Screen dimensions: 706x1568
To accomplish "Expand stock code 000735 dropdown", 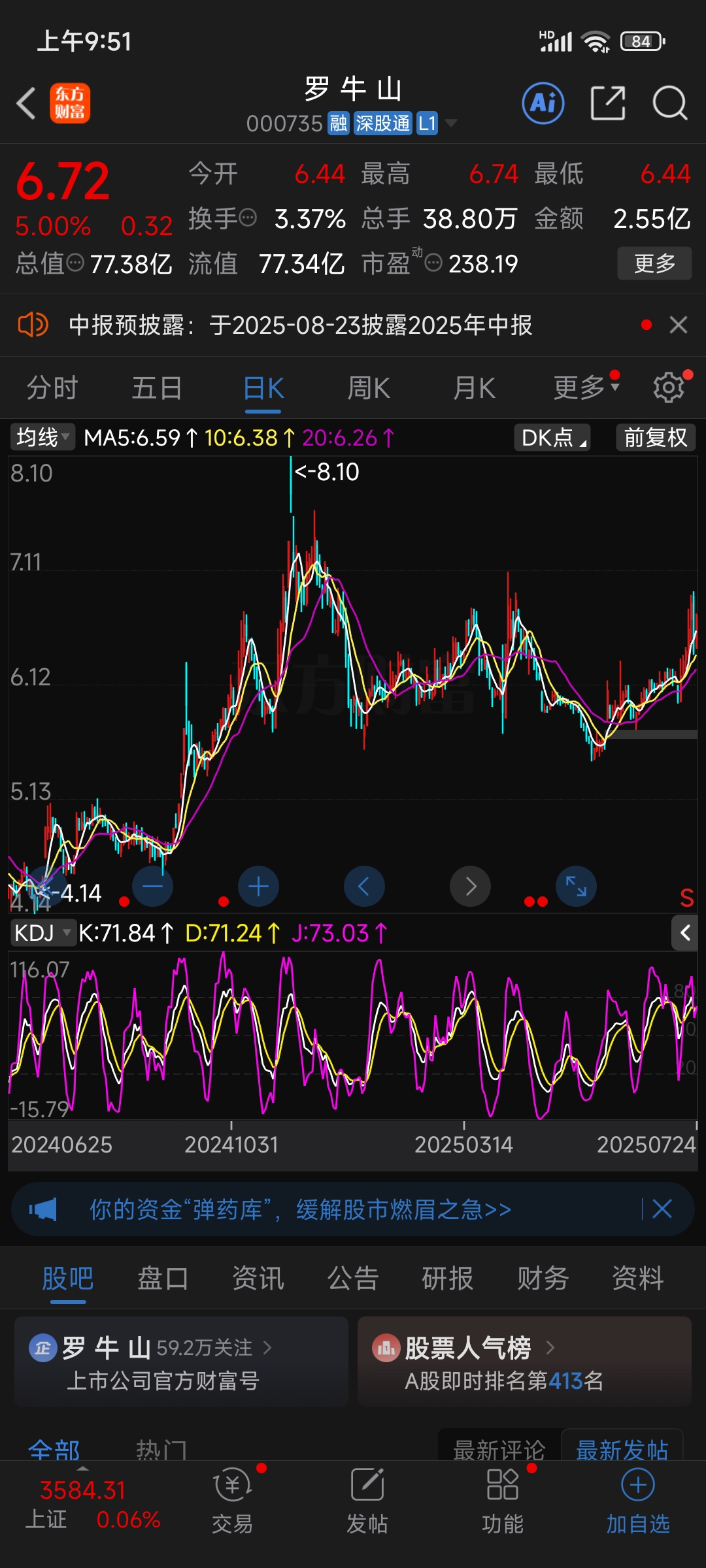I will [450, 123].
